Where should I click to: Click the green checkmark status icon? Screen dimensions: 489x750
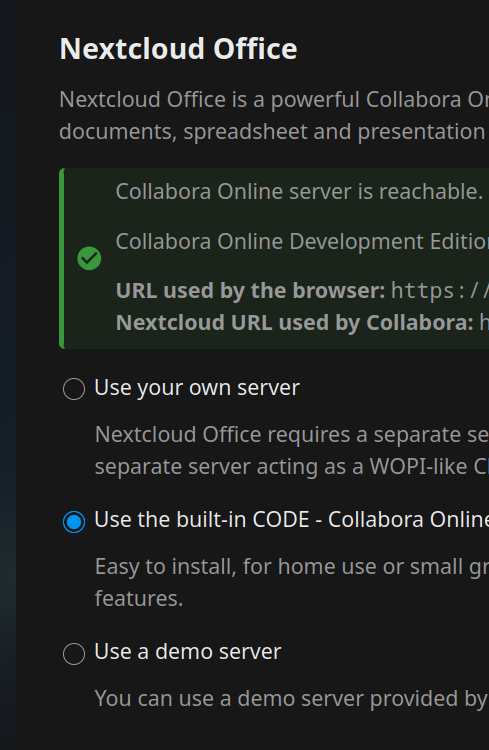(89, 258)
